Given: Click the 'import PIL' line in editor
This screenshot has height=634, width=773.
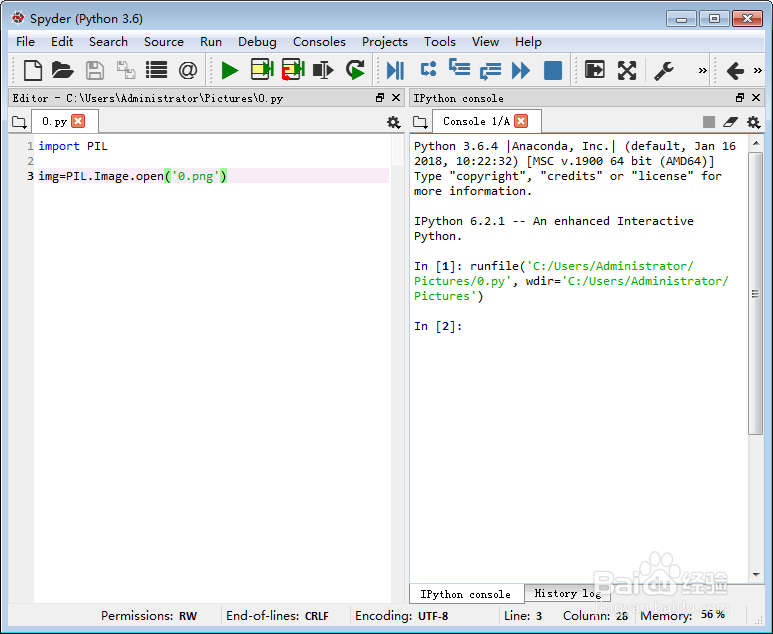Looking at the screenshot, I should pos(73,146).
